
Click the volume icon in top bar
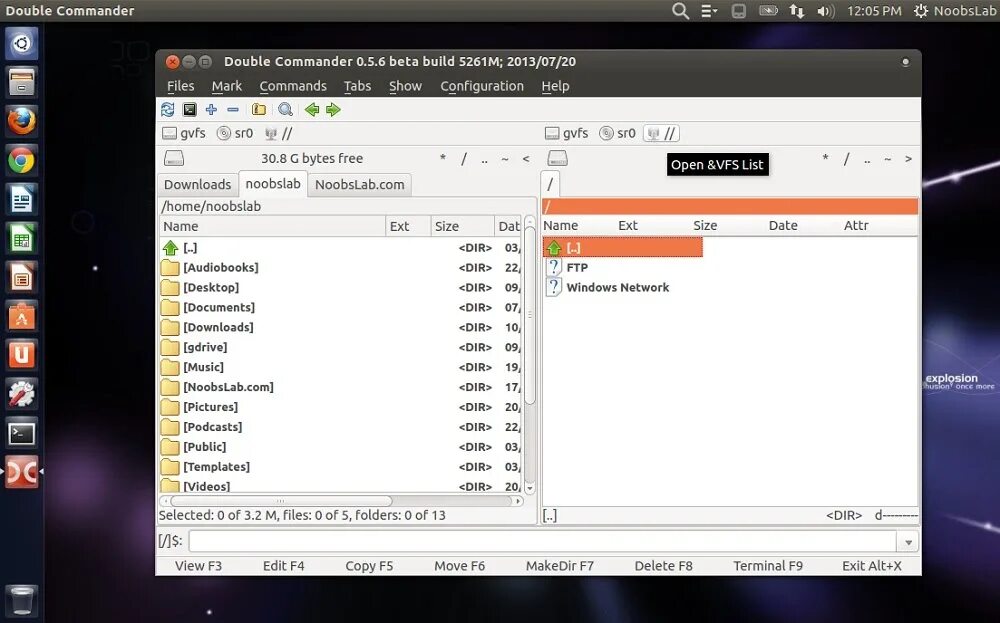pyautogui.click(x=825, y=11)
